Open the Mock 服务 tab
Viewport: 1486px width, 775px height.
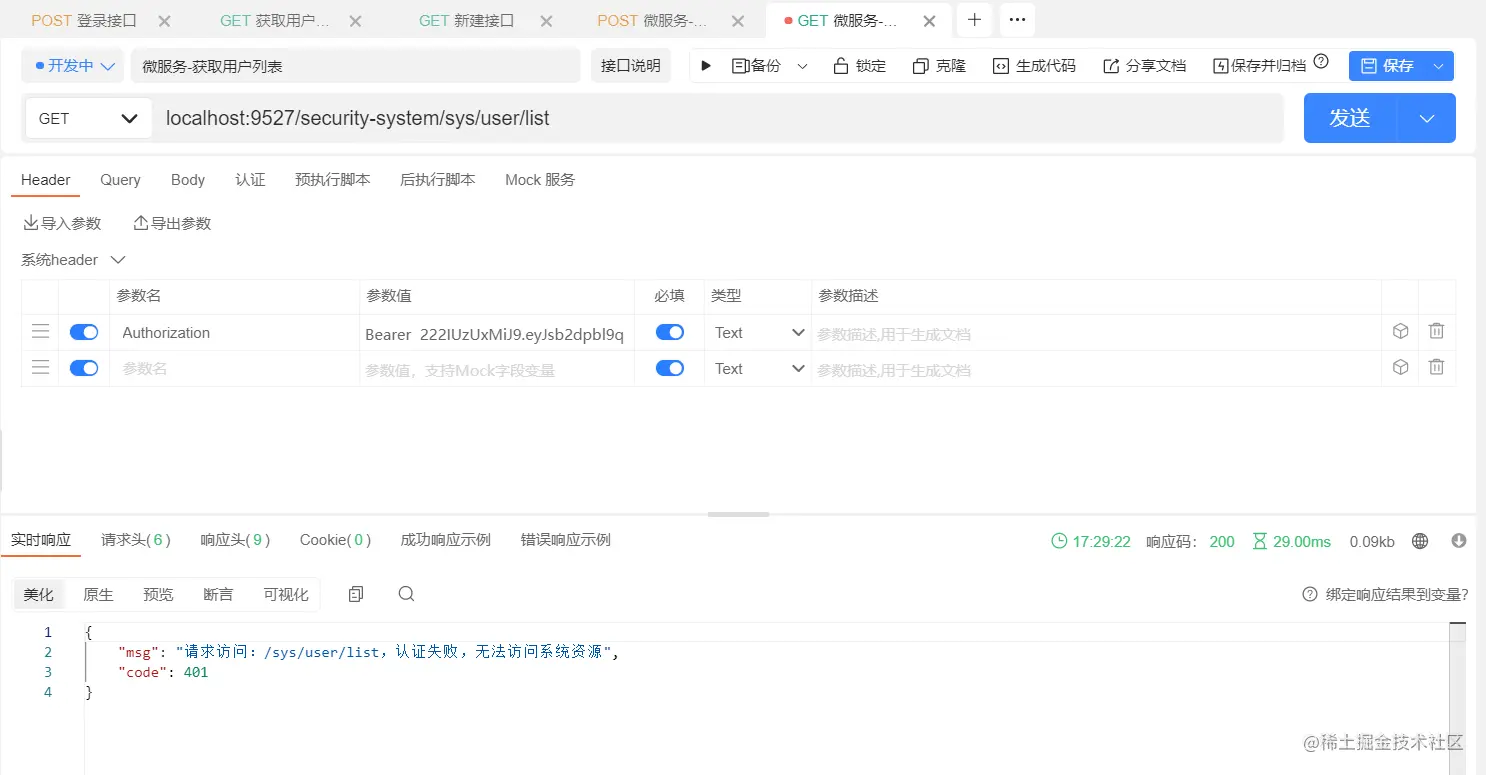[x=540, y=180]
